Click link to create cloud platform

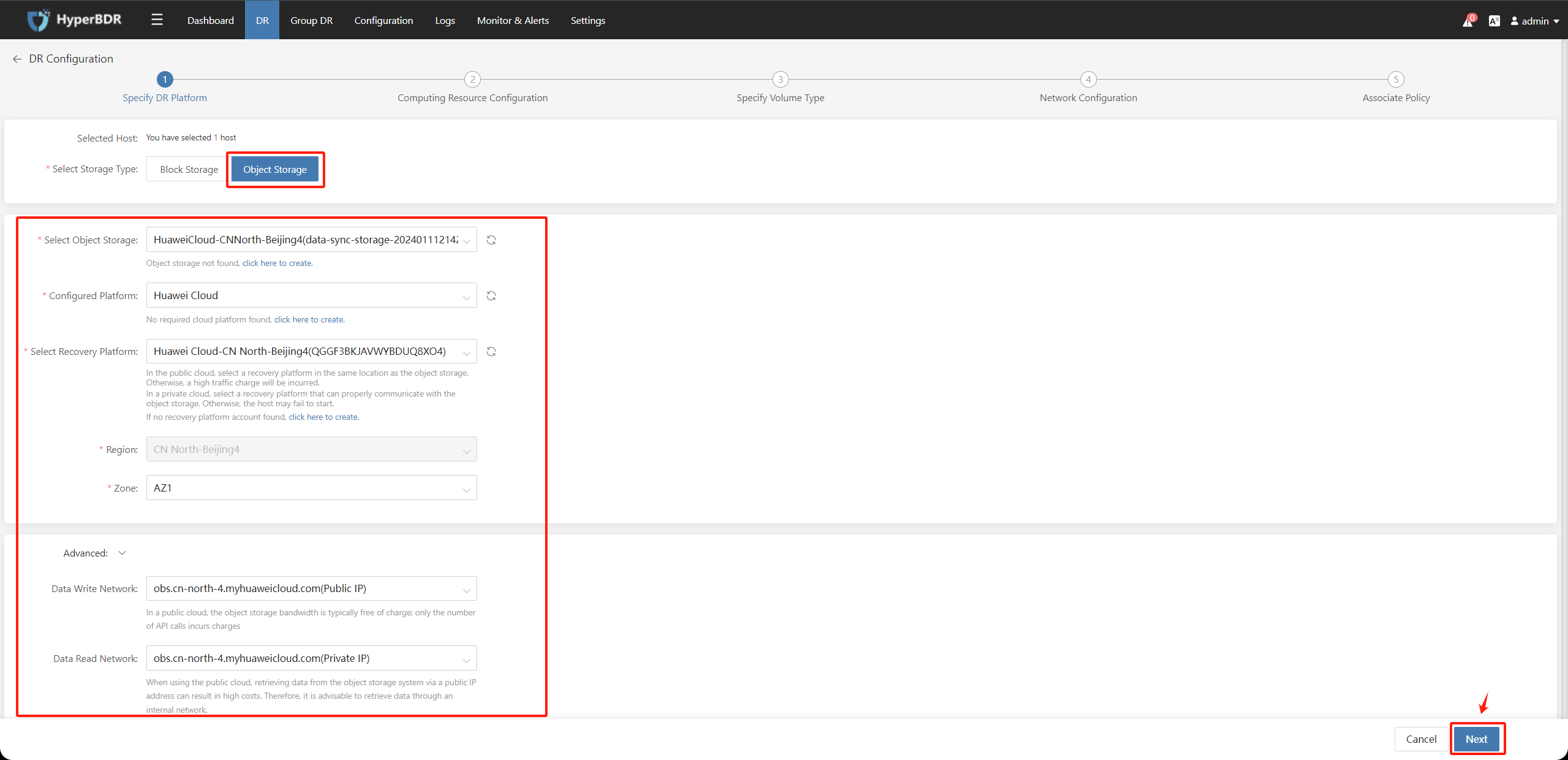pyautogui.click(x=309, y=320)
